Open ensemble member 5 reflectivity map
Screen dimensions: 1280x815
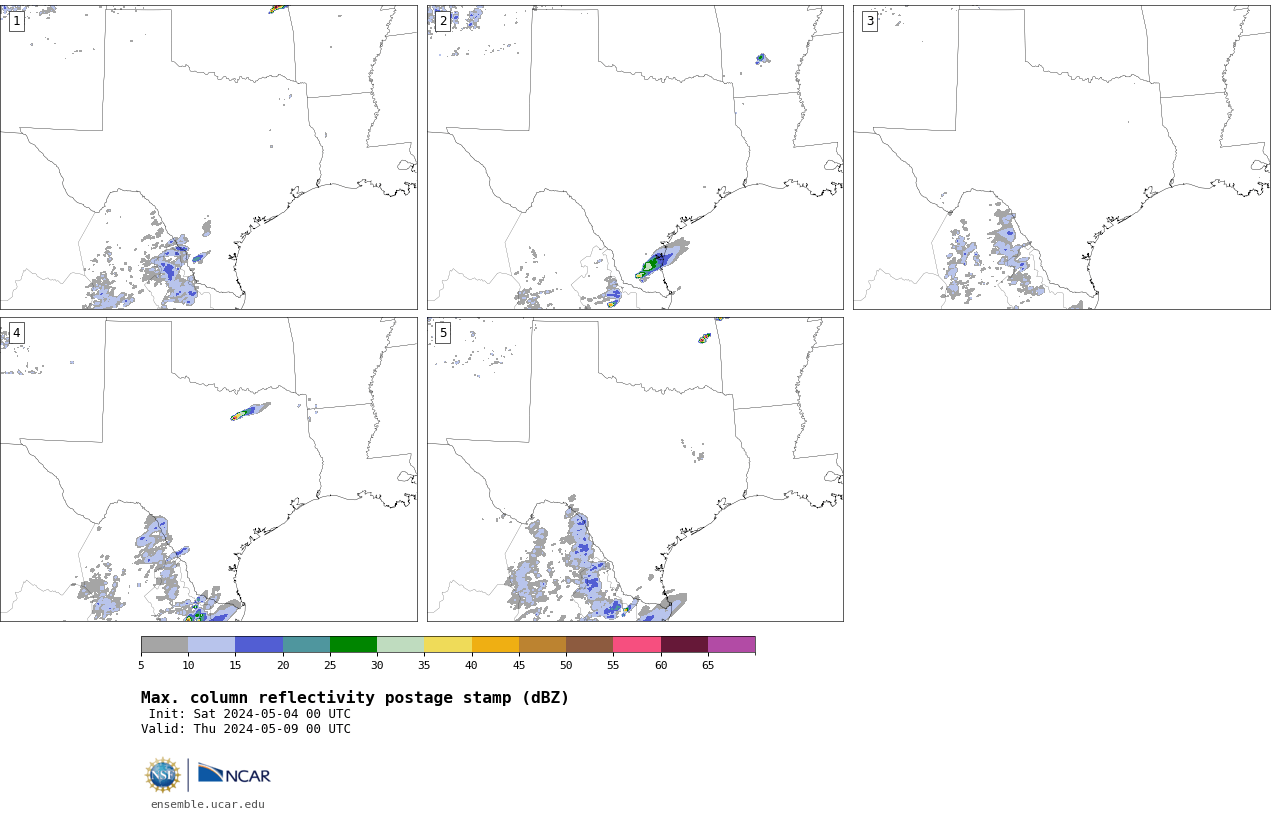[x=635, y=469]
